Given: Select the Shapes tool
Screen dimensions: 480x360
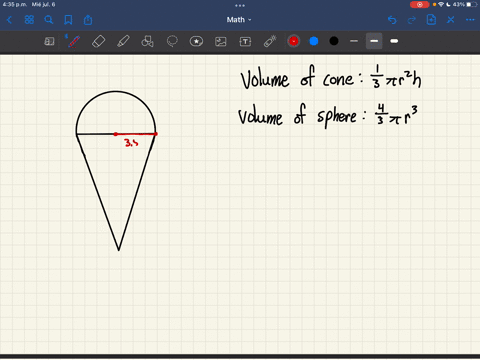Looking at the screenshot, I should pos(147,41).
